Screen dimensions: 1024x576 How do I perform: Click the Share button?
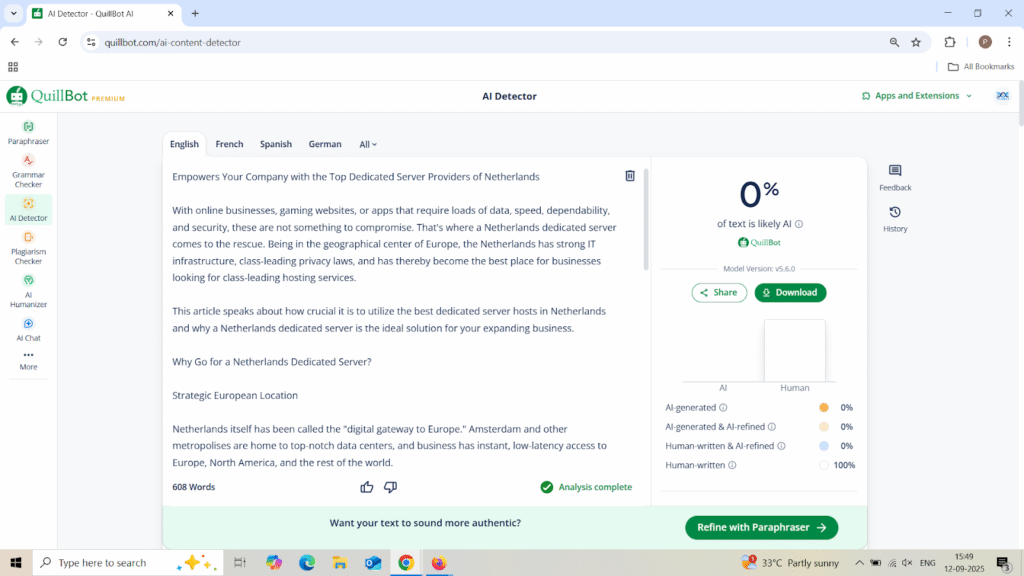(x=719, y=293)
